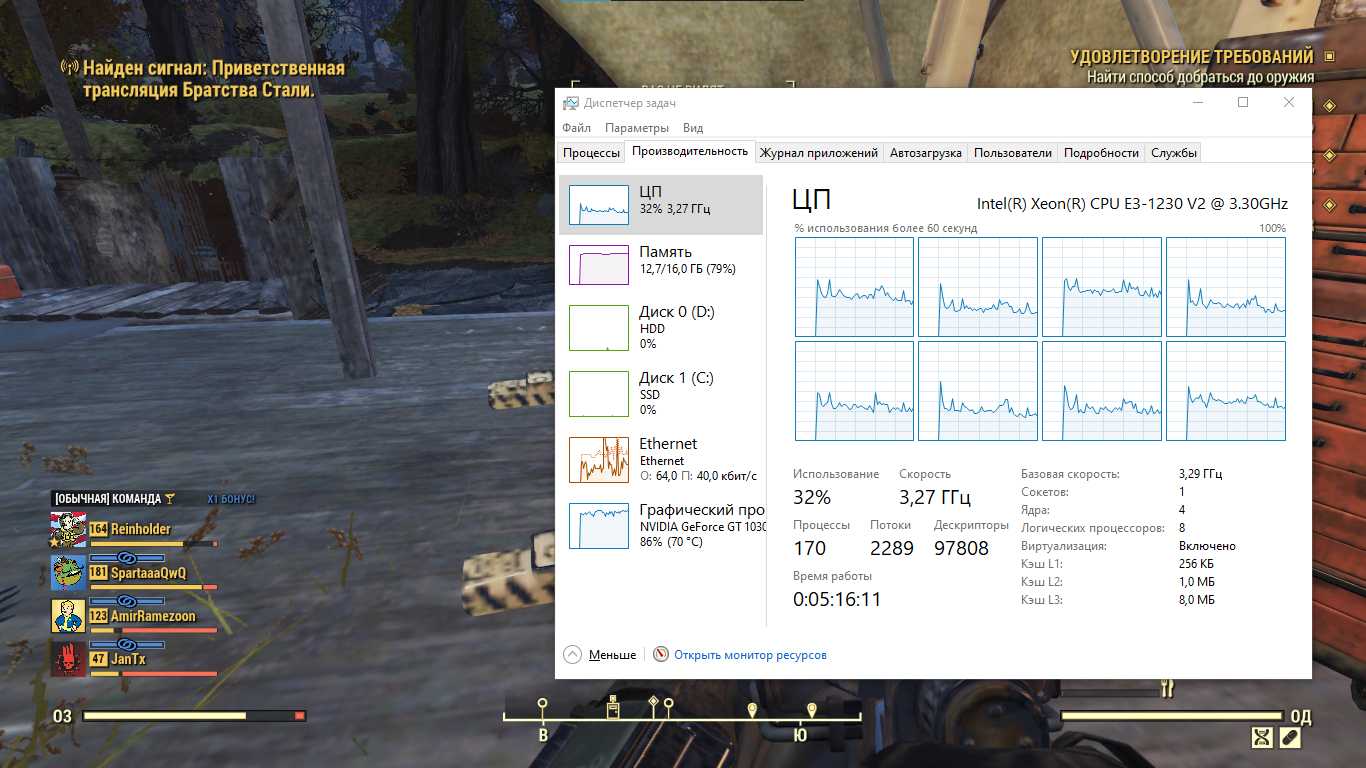Screen dimensions: 1366x768
Task: Click the cocktail glass icon beside КОМАНДА
Action: click(170, 498)
